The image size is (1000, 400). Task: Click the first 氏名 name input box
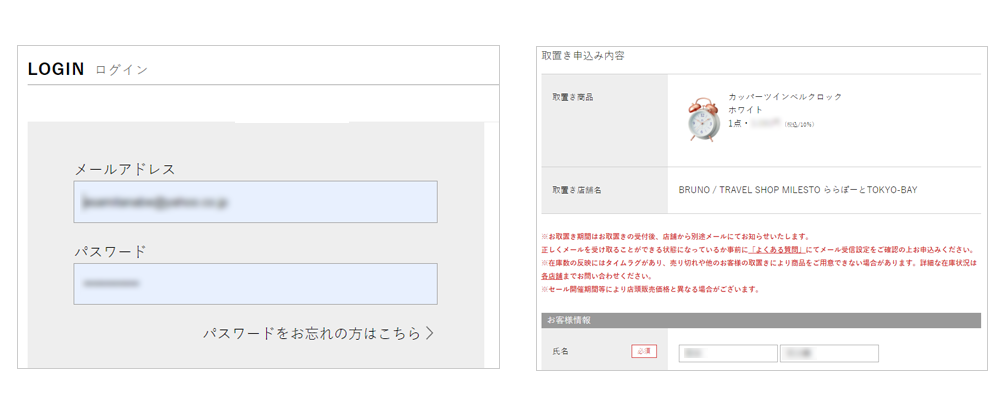coord(727,353)
